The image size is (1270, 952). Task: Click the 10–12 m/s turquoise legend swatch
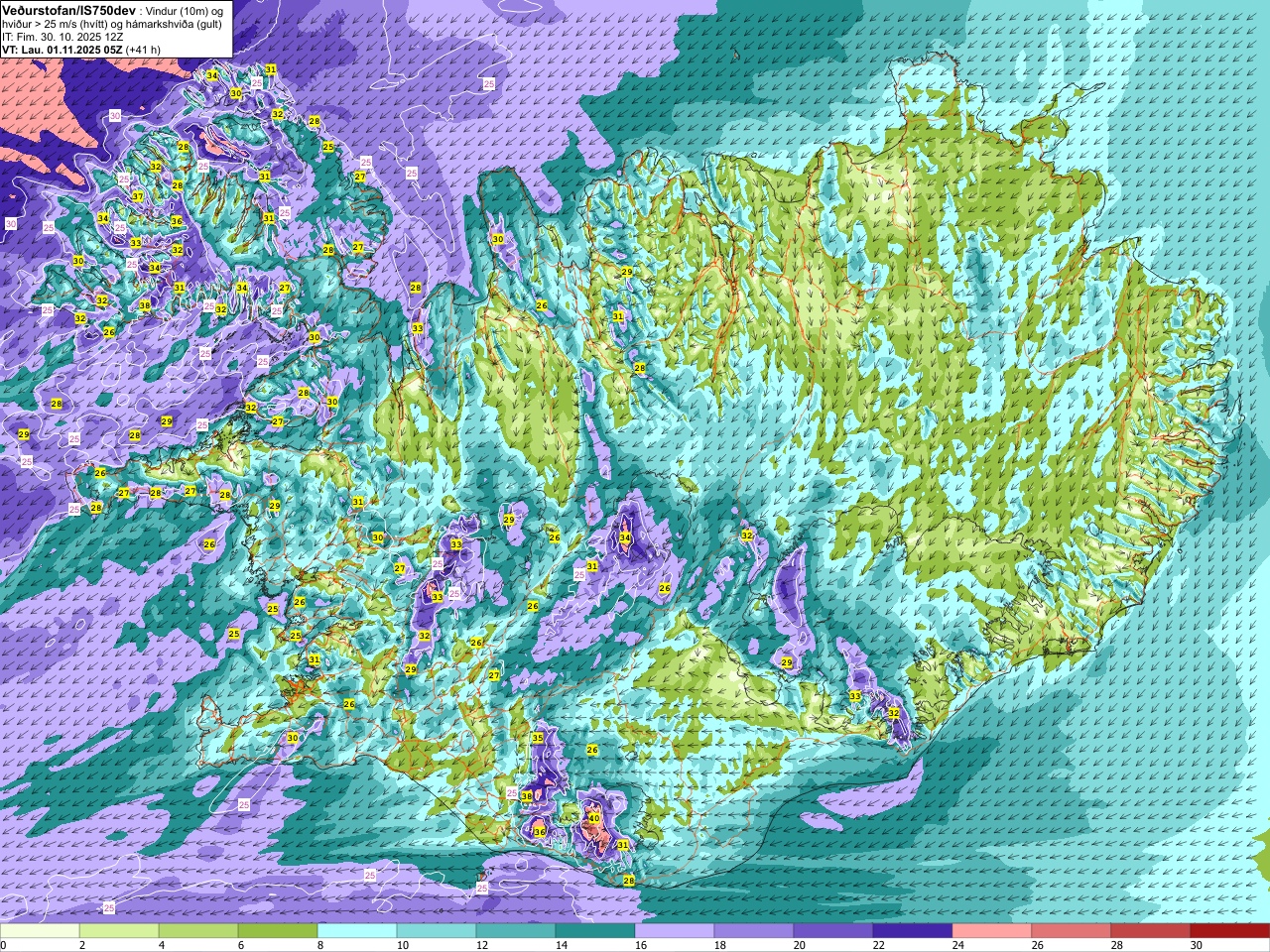(x=437, y=931)
